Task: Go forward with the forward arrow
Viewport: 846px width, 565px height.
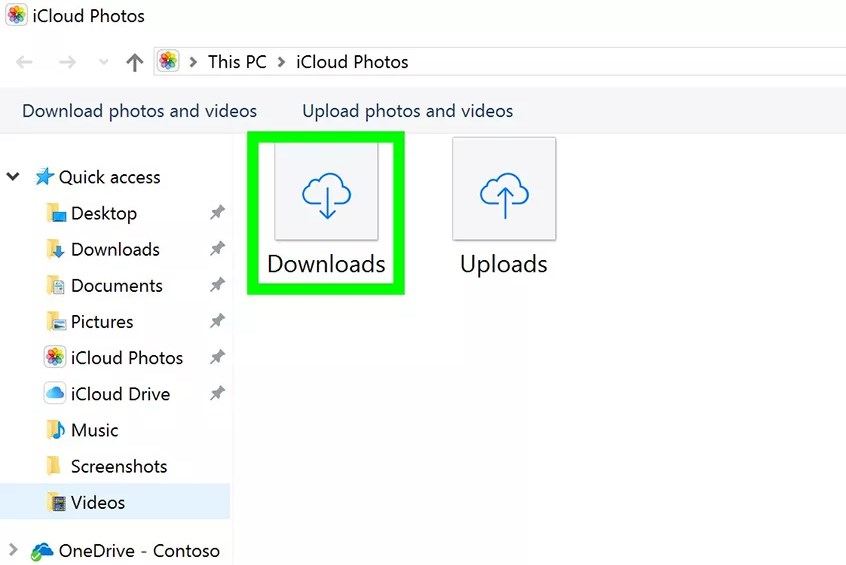Action: click(67, 62)
